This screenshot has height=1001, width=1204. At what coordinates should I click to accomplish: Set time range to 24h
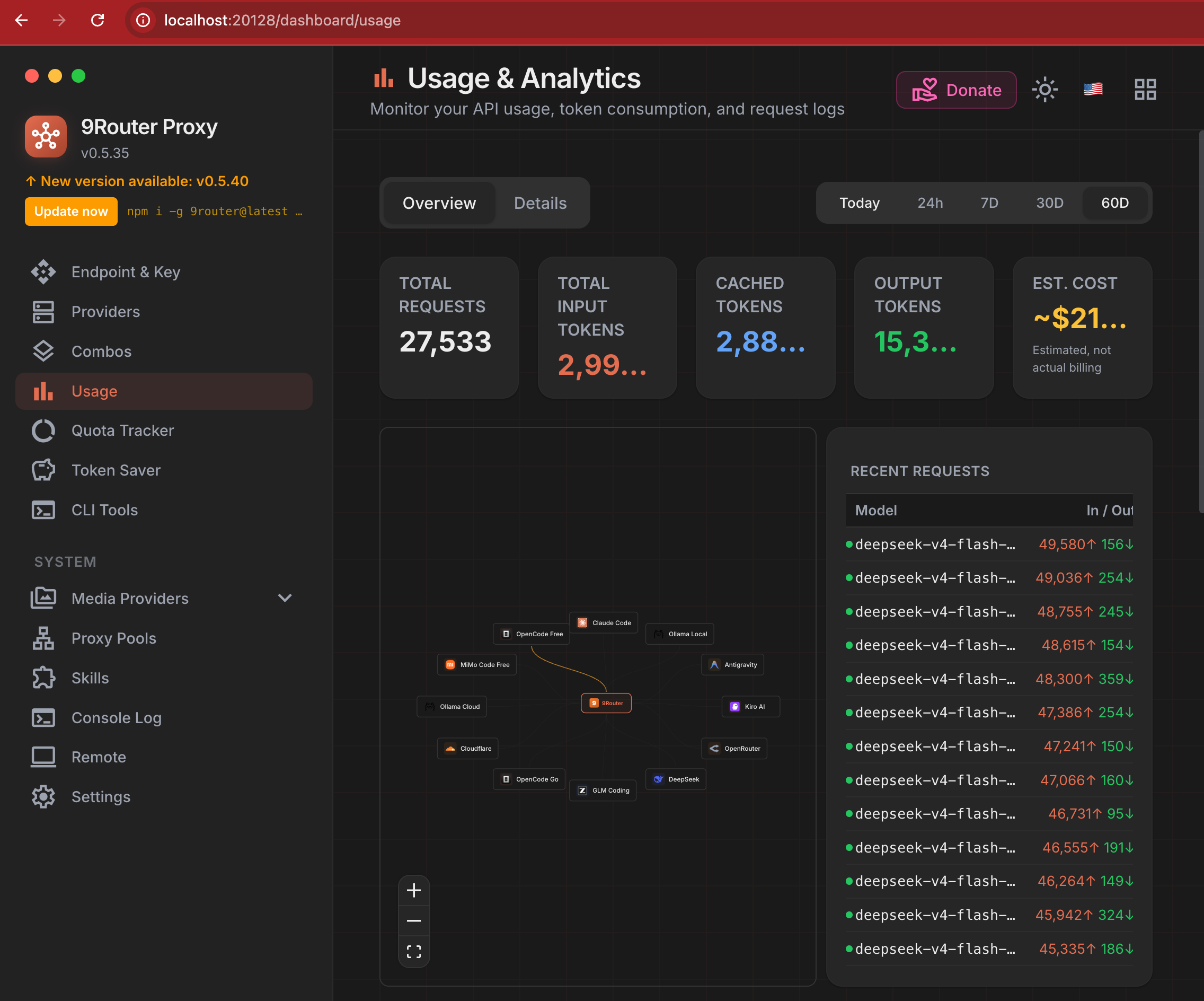tap(930, 203)
